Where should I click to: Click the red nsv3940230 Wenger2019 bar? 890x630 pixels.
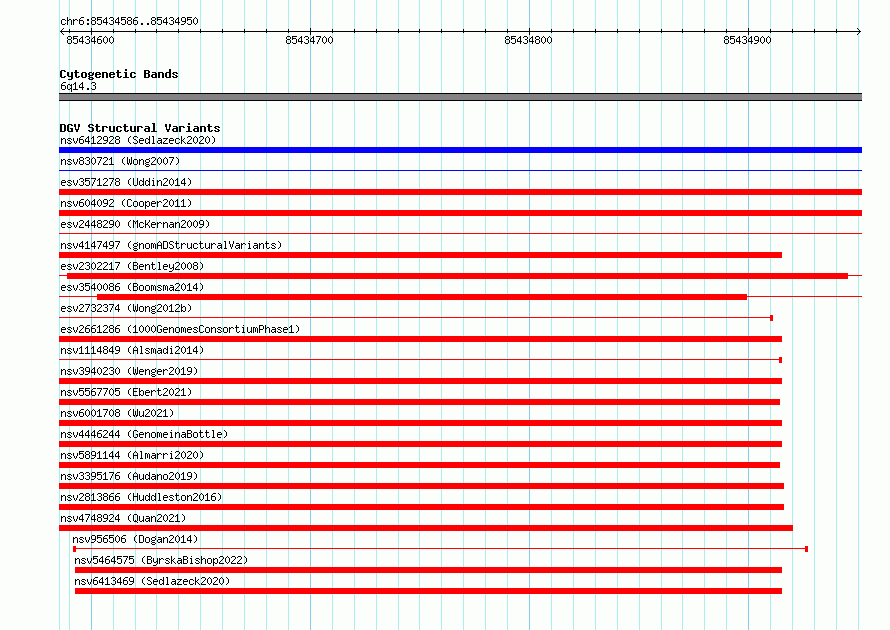[x=421, y=381]
